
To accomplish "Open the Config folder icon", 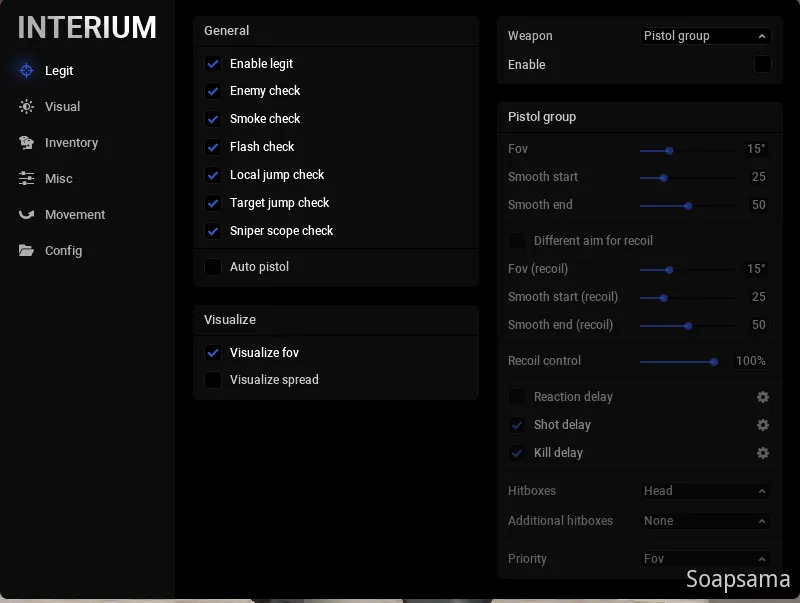I will click(27, 251).
